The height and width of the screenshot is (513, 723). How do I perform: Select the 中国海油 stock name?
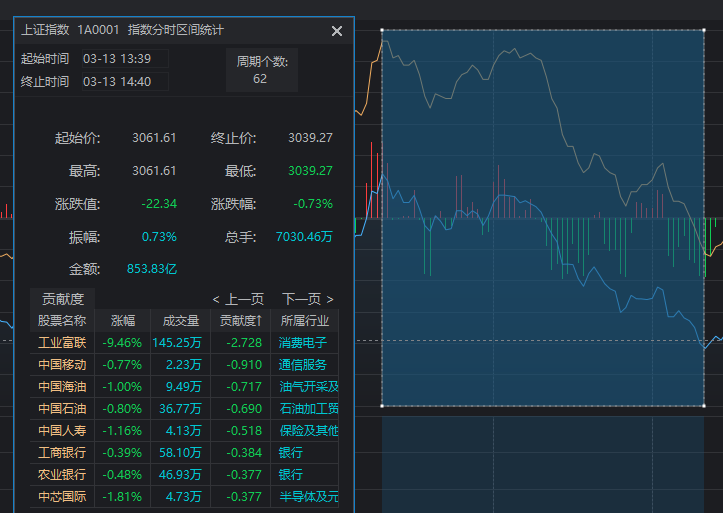tap(62, 387)
